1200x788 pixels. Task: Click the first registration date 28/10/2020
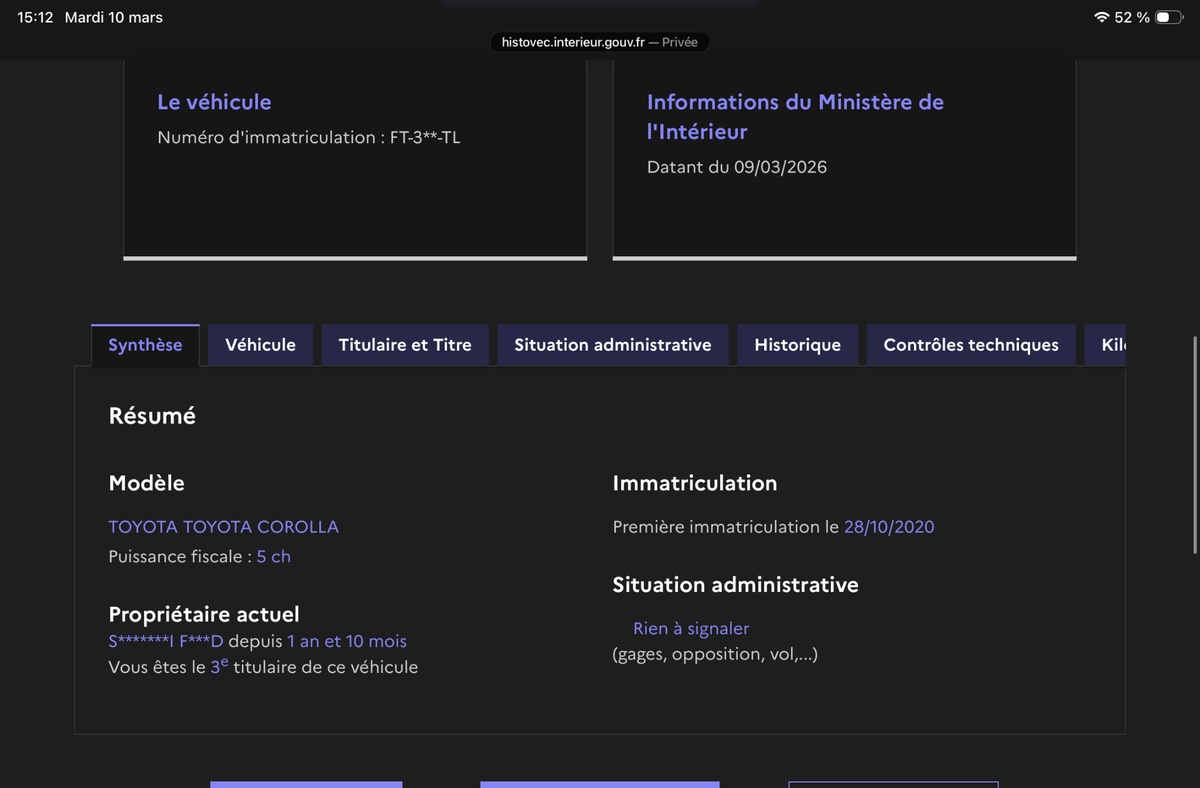click(889, 527)
